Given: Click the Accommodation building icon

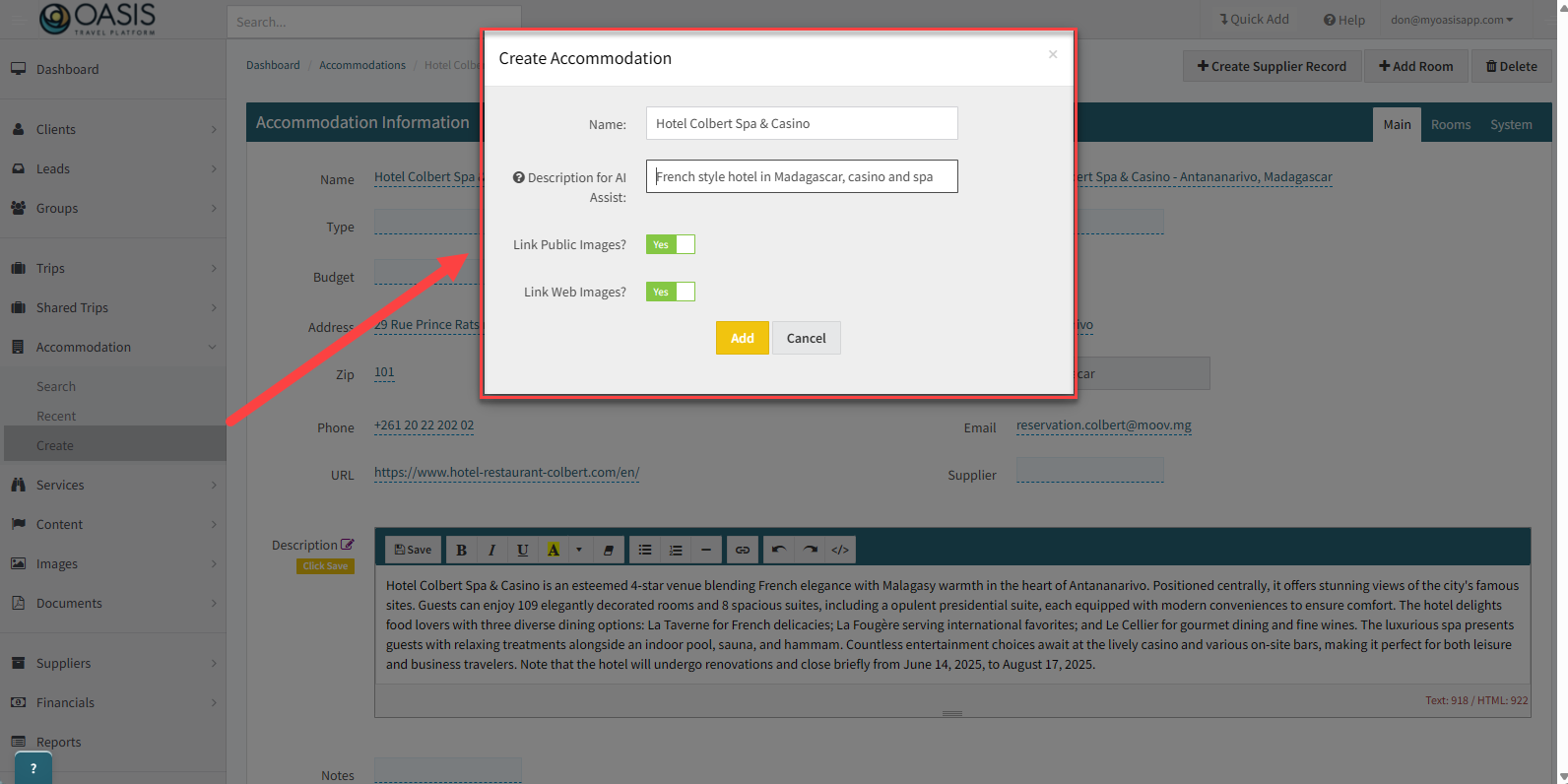Looking at the screenshot, I should pos(18,347).
